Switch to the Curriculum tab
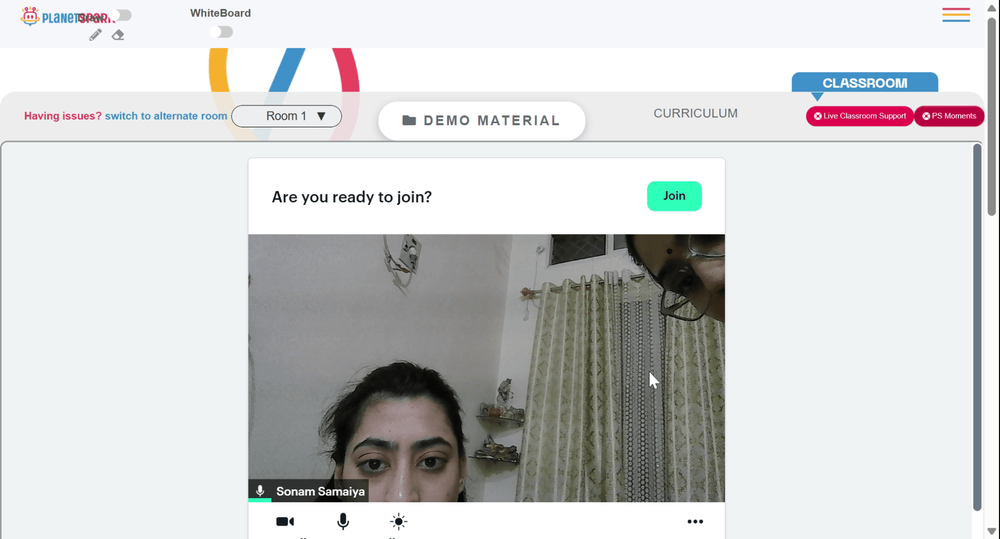 695,114
